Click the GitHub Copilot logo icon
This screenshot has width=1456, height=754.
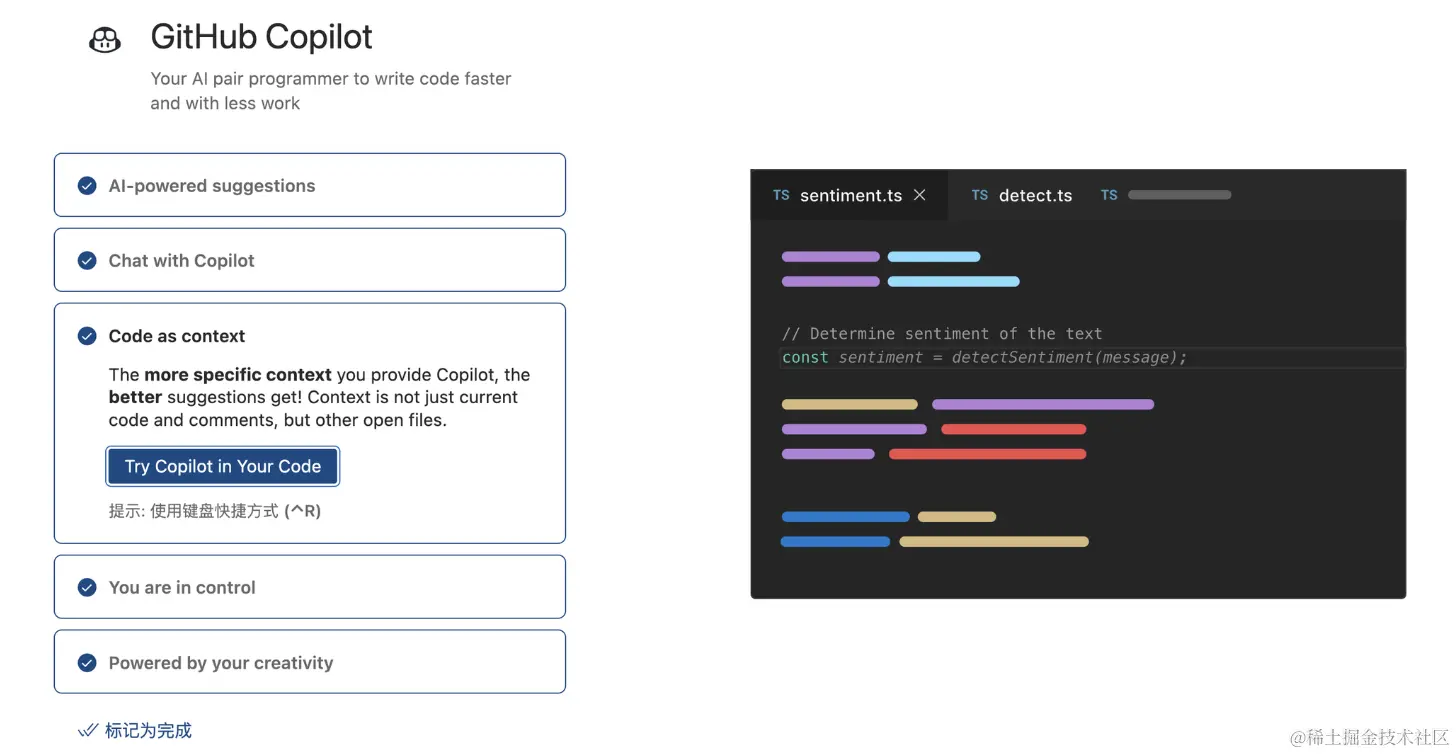point(105,40)
